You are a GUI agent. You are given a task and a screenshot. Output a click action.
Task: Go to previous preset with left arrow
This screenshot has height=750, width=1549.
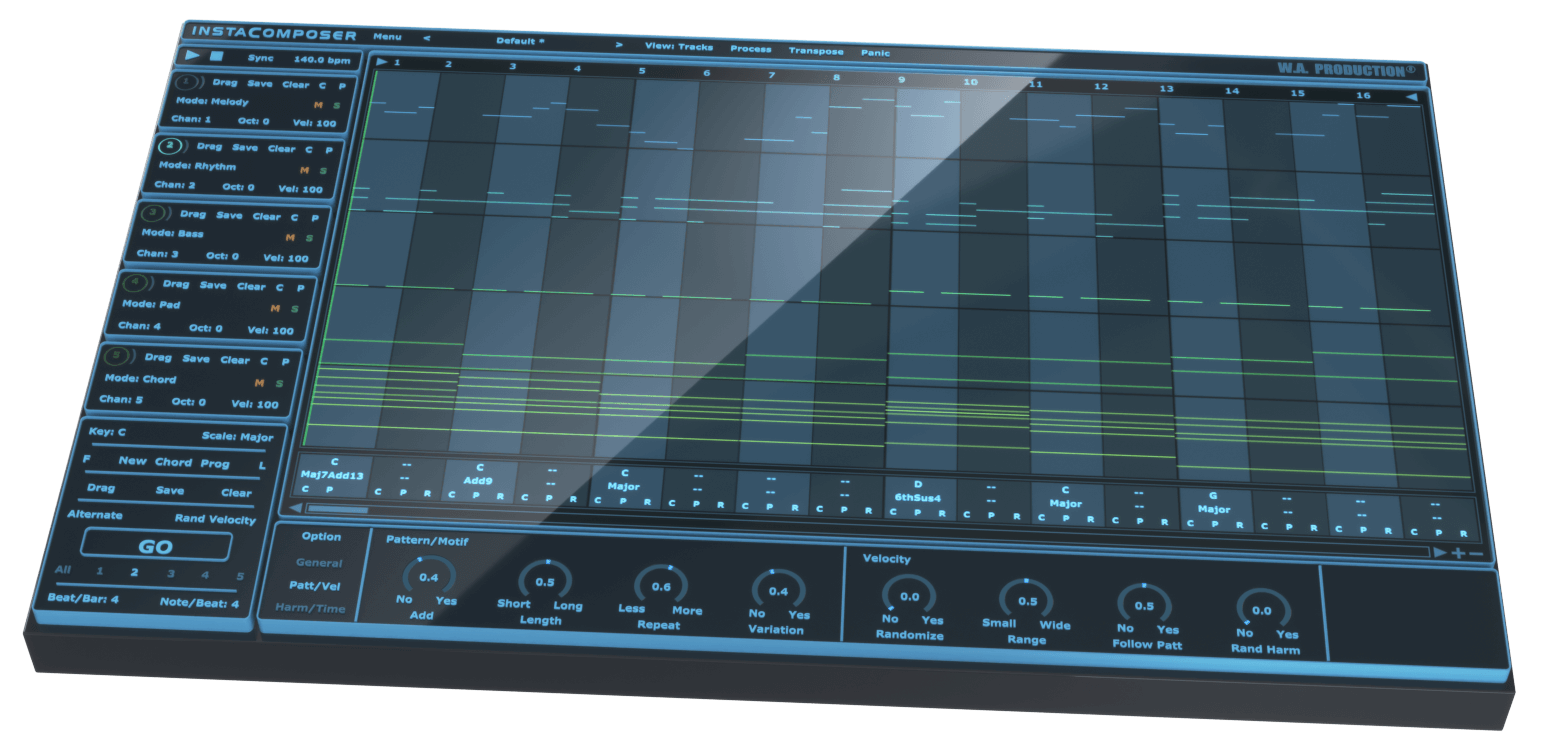pos(427,38)
